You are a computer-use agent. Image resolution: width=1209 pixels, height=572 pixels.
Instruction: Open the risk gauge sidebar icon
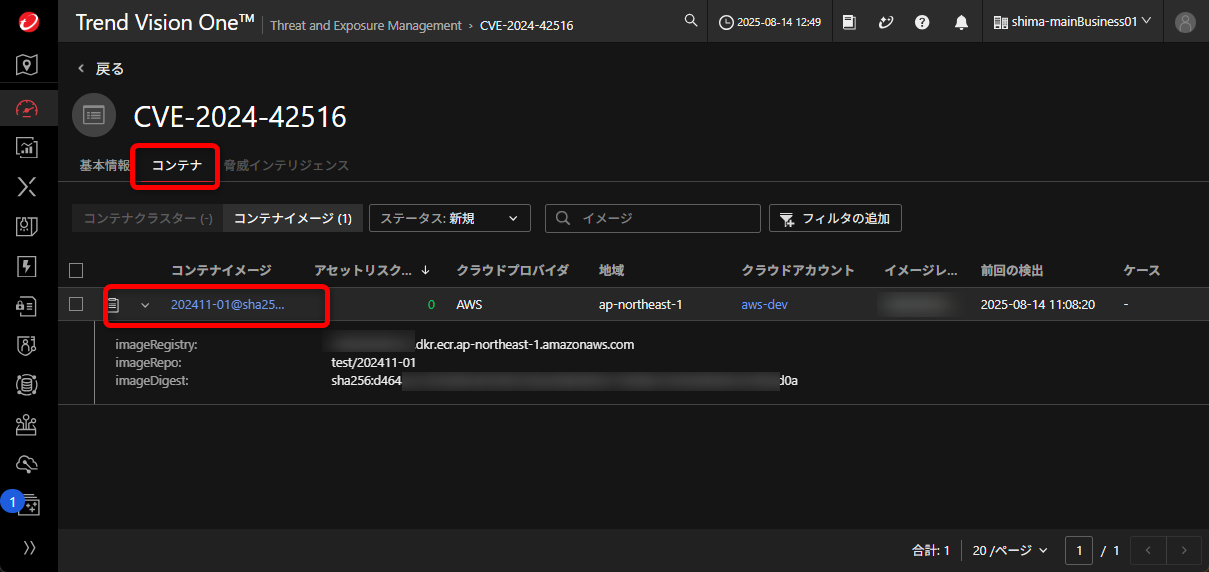pos(28,108)
